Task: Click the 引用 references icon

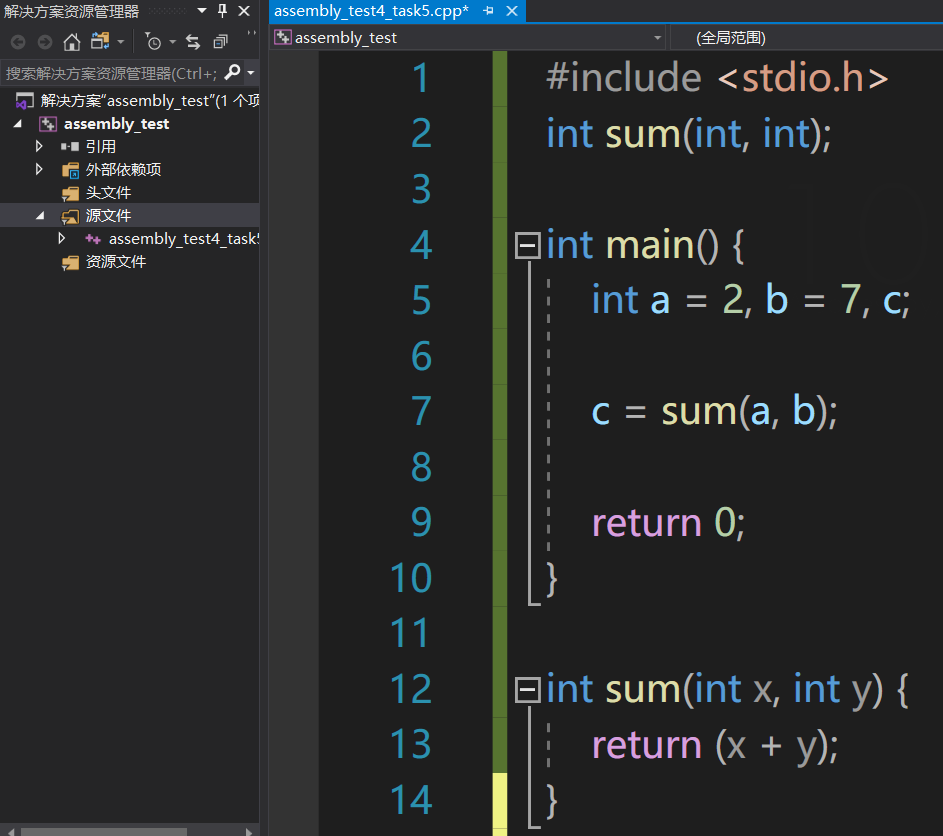Action: click(x=70, y=146)
